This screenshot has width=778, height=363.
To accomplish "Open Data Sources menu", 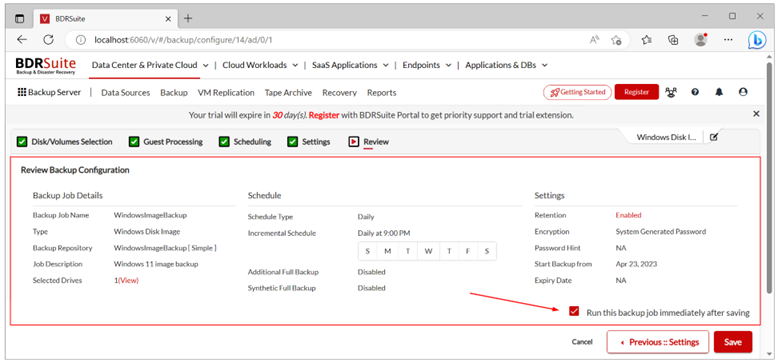I will [126, 93].
